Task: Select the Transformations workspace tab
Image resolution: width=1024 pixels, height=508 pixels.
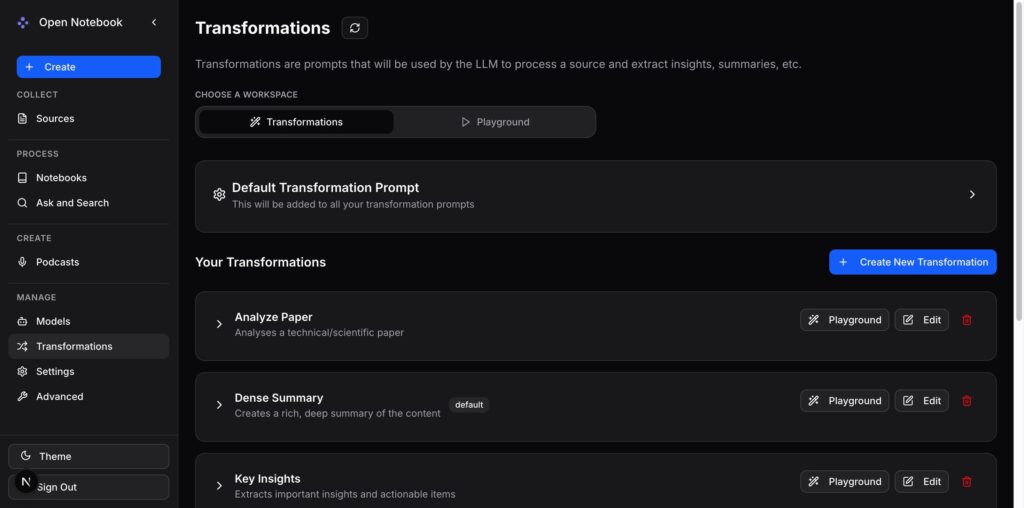Action: (x=296, y=122)
